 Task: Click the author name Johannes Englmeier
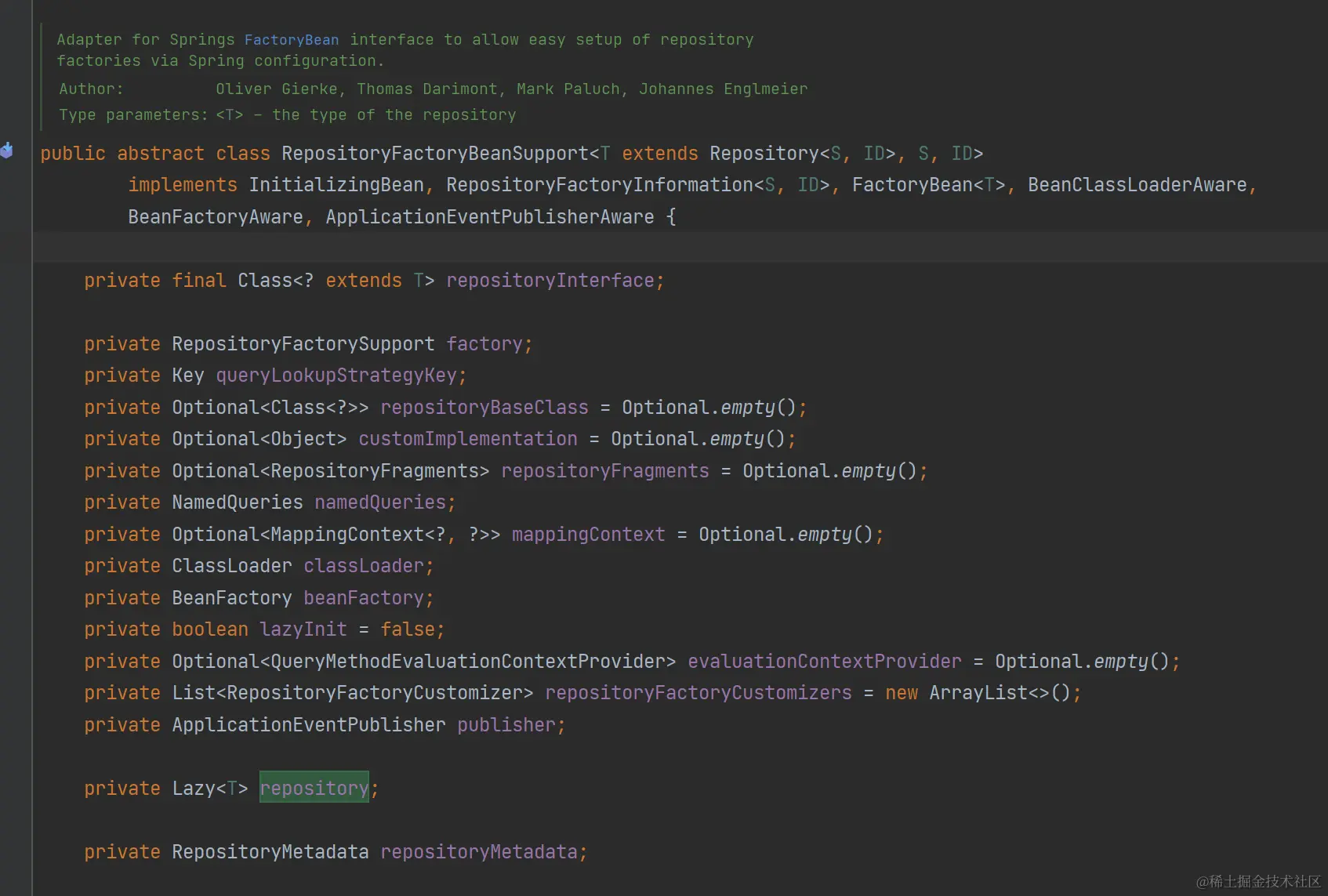click(x=724, y=89)
